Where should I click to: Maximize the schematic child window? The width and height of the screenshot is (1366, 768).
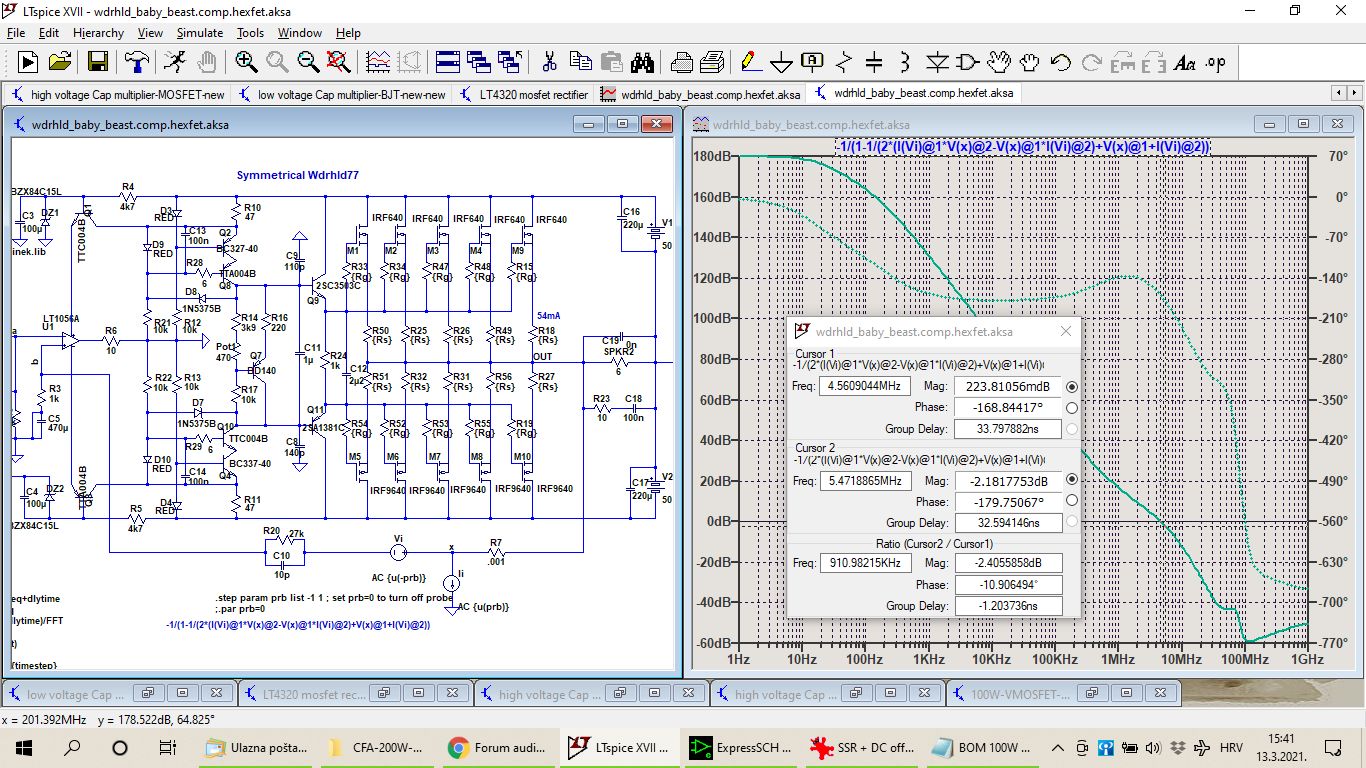(x=622, y=124)
